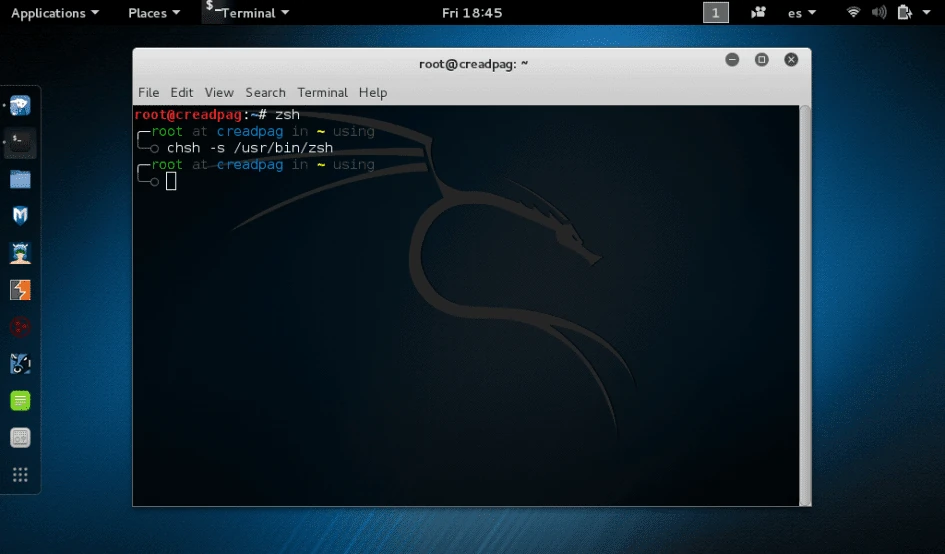The image size is (945, 554).
Task: Close the terminal window
Action: (x=791, y=59)
